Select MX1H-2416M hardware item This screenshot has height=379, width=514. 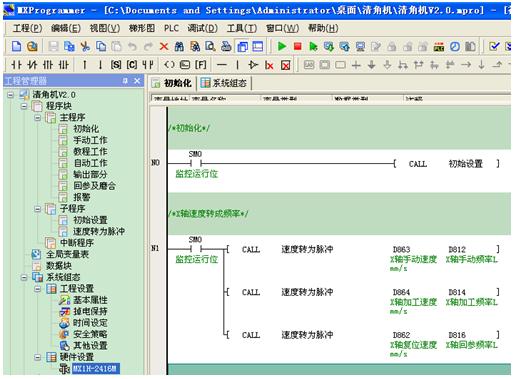(x=95, y=368)
